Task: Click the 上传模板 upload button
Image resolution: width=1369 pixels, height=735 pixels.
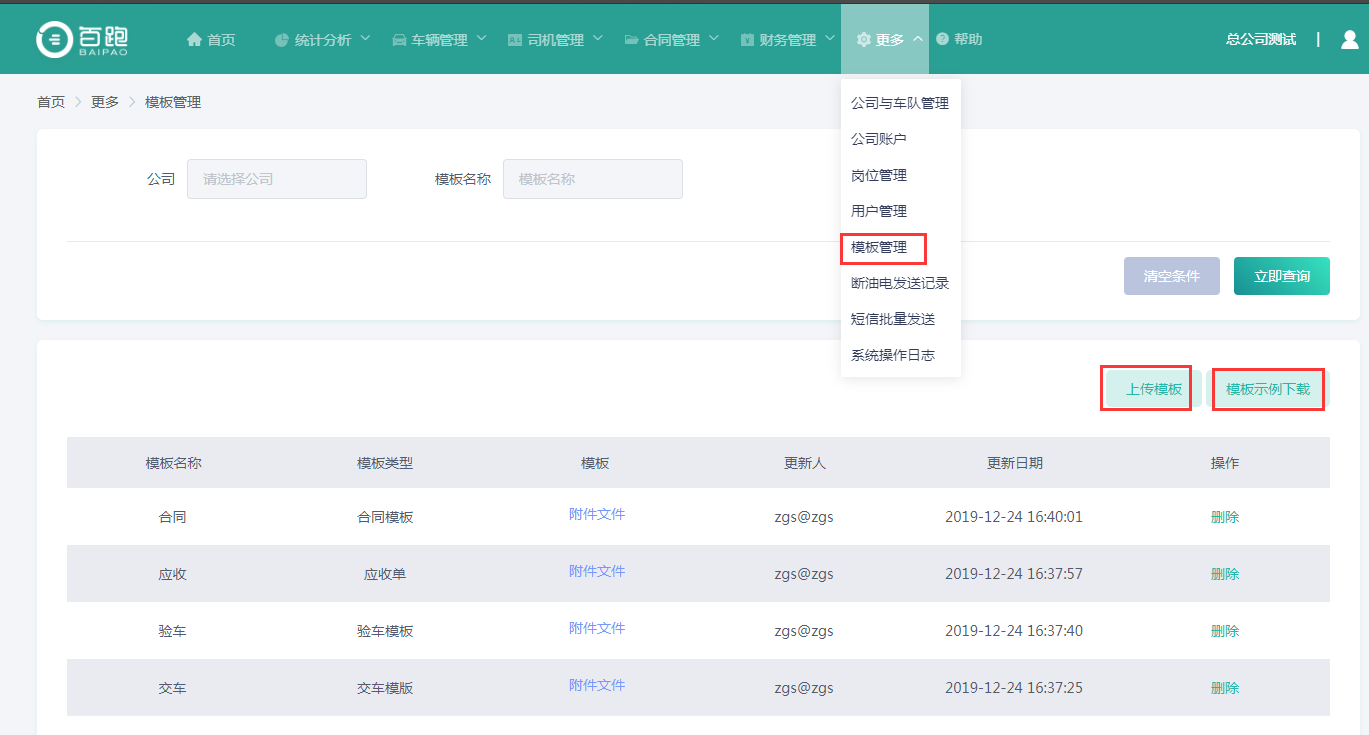Action: click(x=1153, y=389)
